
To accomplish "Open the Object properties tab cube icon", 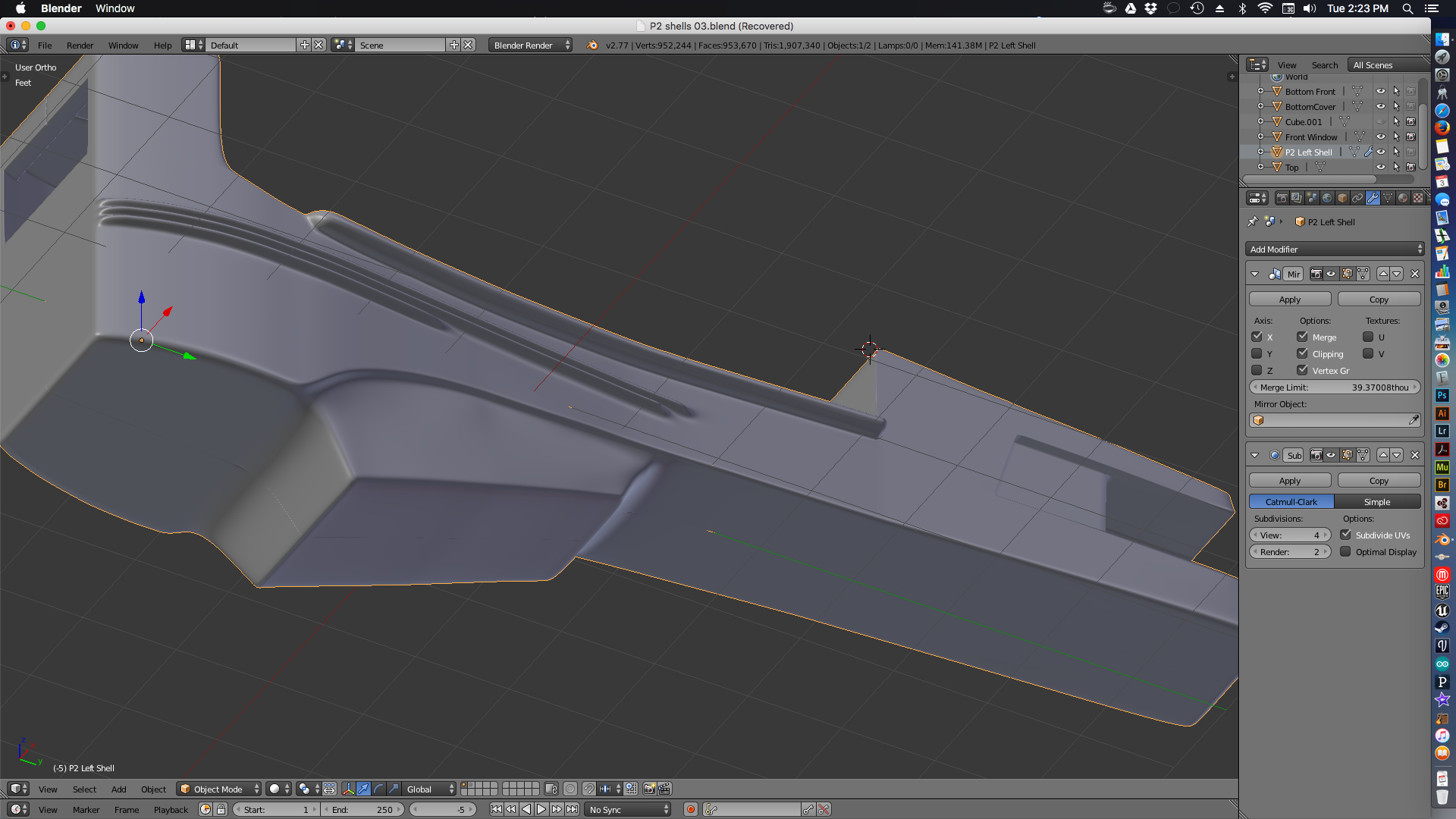I will (x=1342, y=198).
